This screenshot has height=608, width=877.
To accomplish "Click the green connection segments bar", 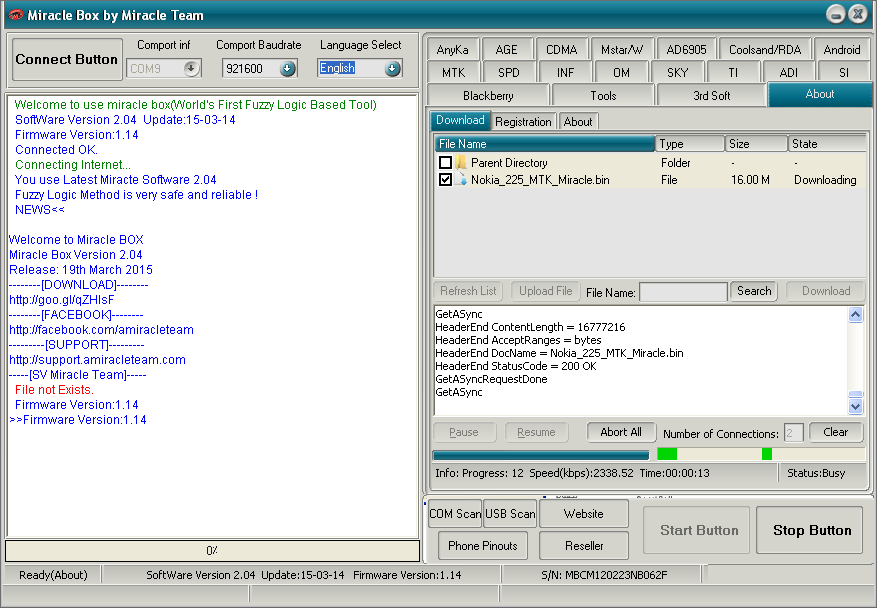I will pyautogui.click(x=761, y=454).
